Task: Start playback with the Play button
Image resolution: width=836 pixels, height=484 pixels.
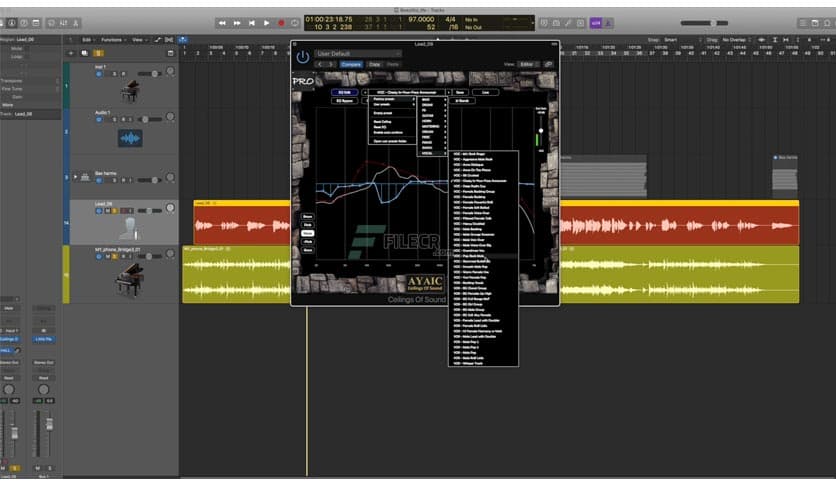Action: [266, 23]
